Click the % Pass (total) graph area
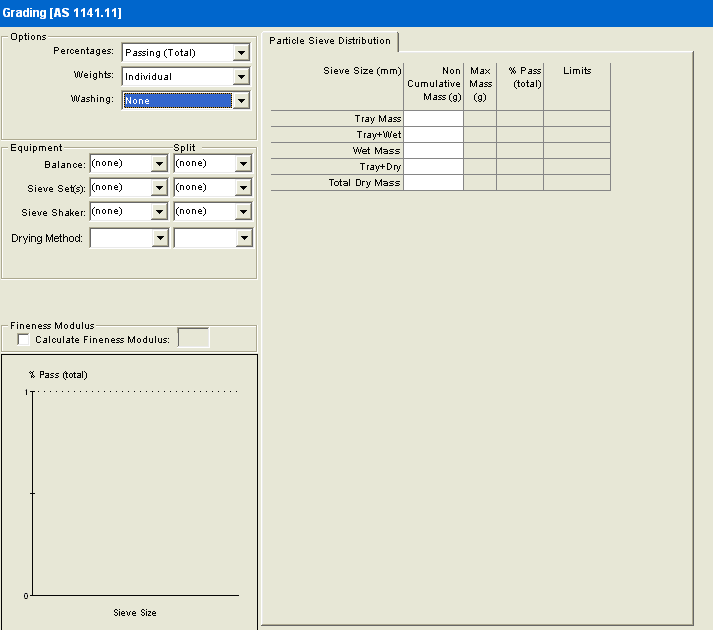The image size is (713, 630). [x=135, y=493]
